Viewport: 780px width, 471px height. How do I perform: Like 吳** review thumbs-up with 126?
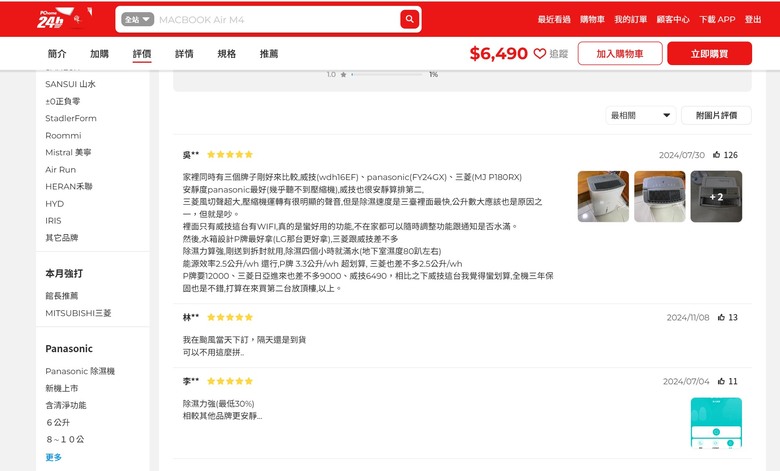pyautogui.click(x=716, y=155)
